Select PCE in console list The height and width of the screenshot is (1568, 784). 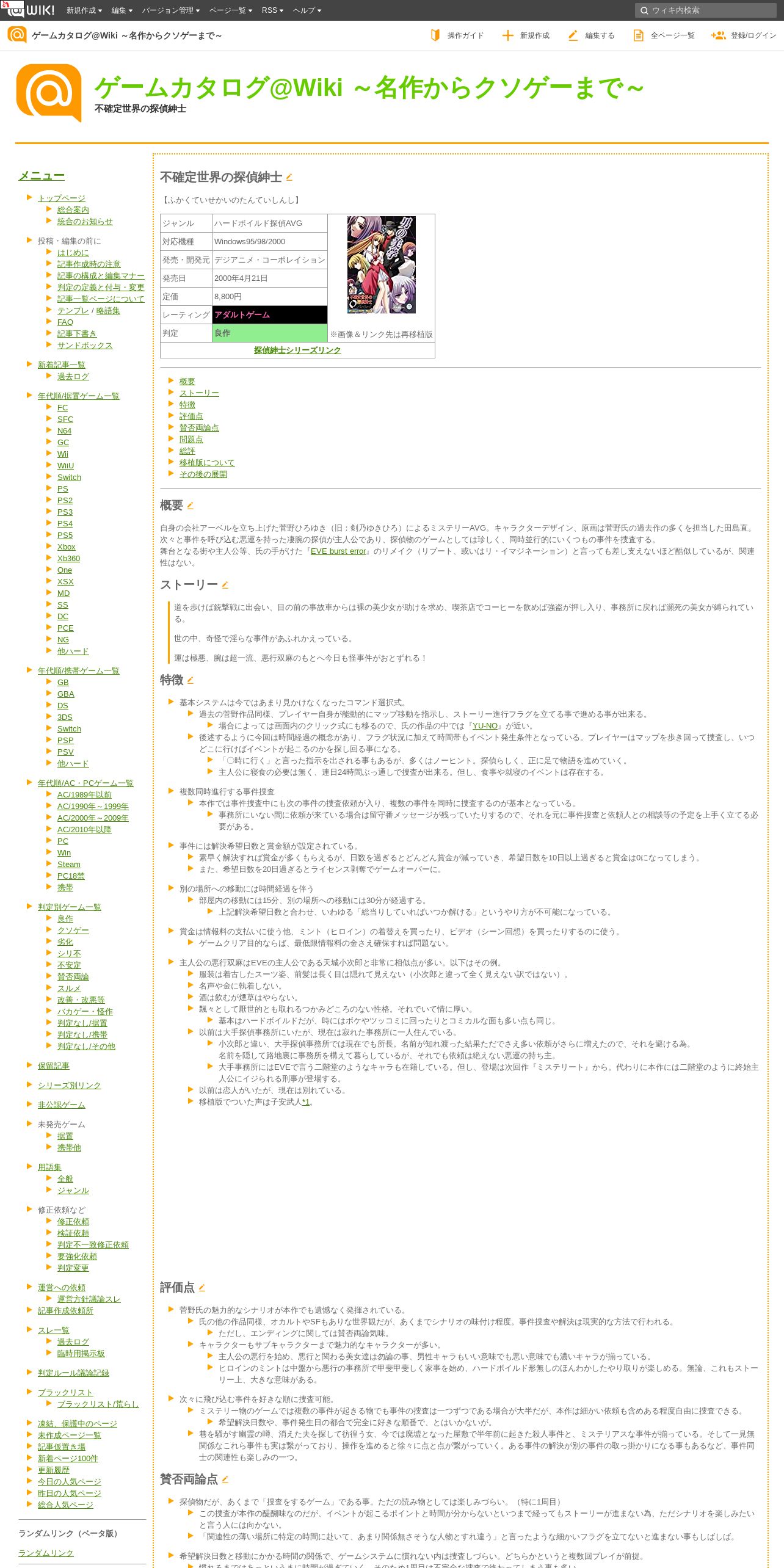point(65,628)
